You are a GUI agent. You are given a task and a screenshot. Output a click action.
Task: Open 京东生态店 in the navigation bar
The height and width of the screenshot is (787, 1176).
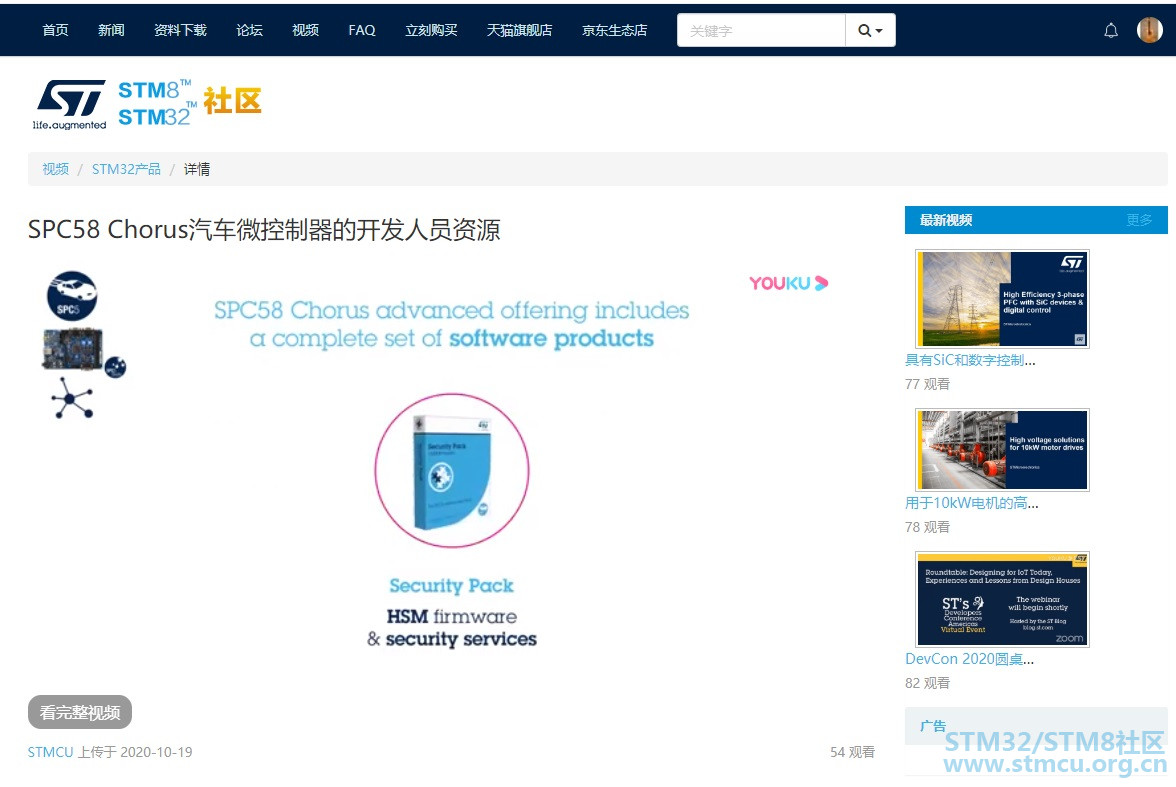pos(614,30)
